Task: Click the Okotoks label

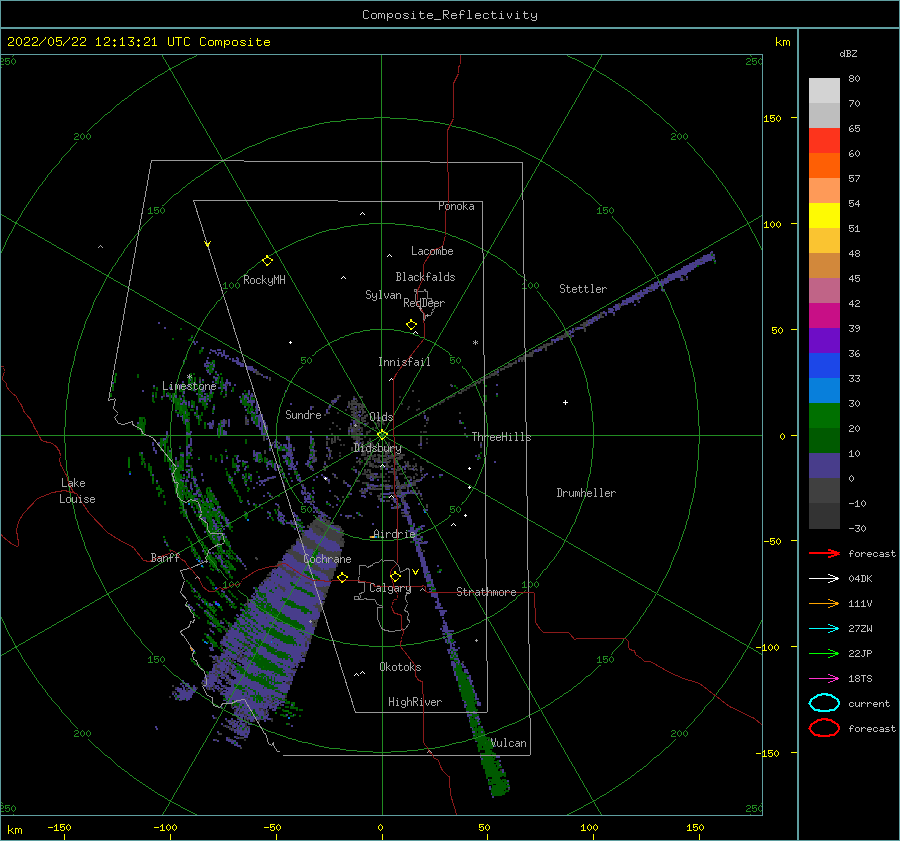Action: point(400,667)
